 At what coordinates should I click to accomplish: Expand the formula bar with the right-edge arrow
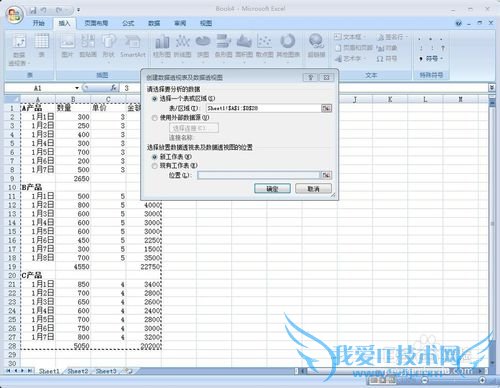tap(492, 88)
